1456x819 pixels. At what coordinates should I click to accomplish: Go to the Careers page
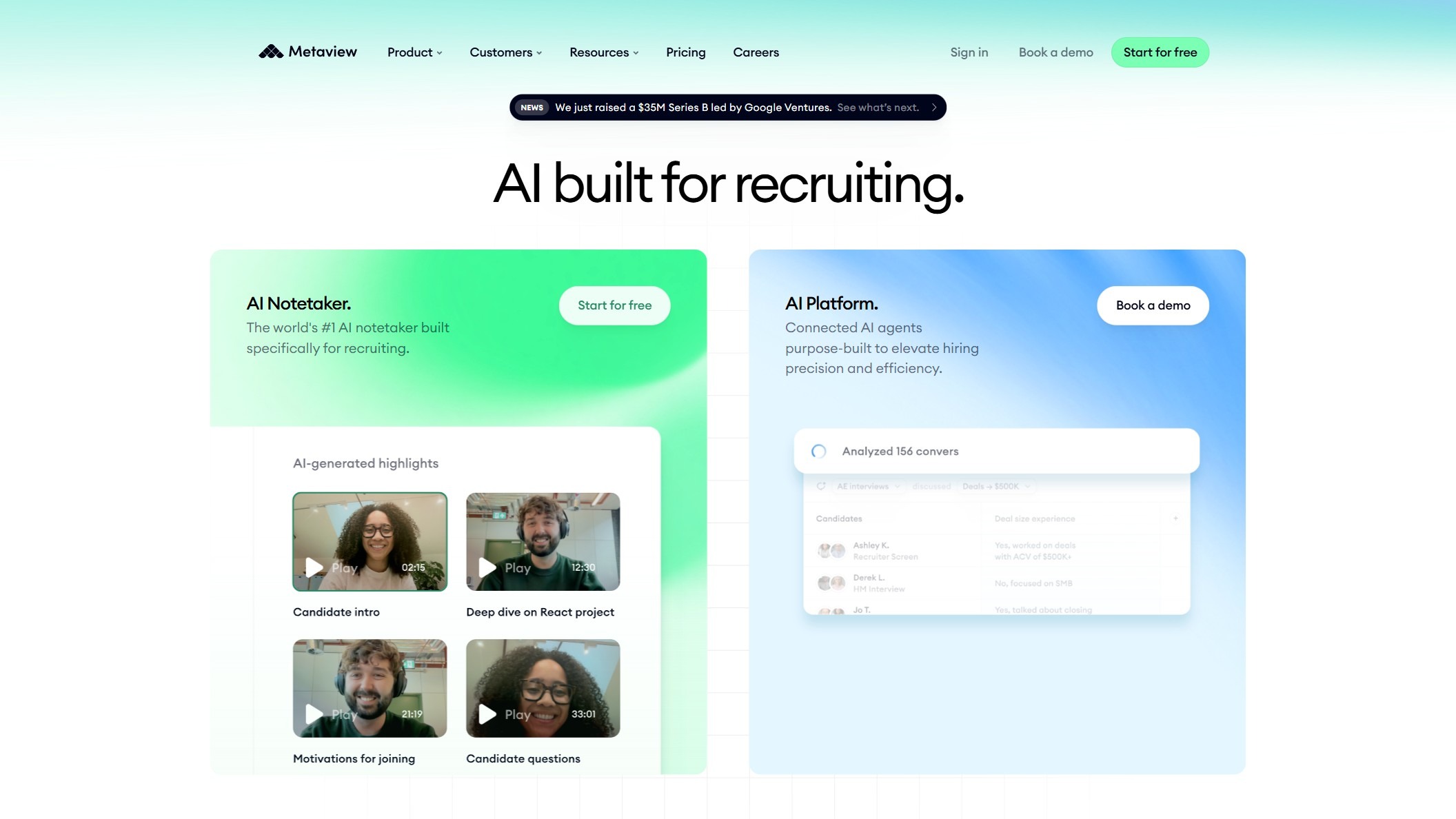756,52
